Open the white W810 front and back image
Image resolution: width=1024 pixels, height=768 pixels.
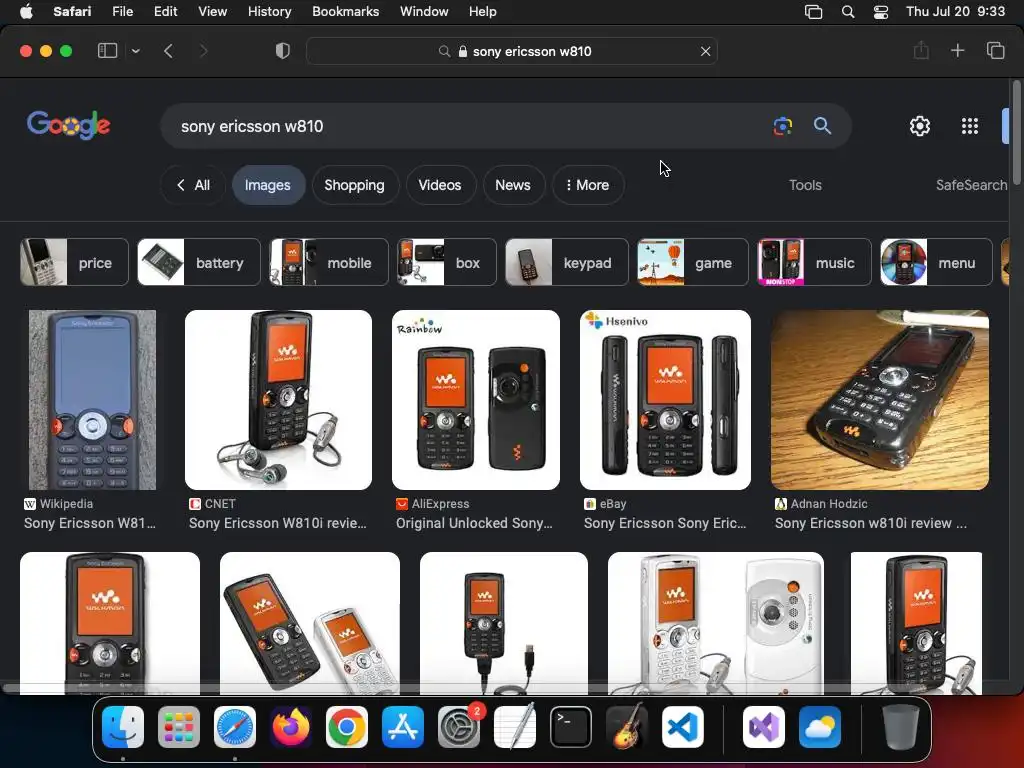716,623
